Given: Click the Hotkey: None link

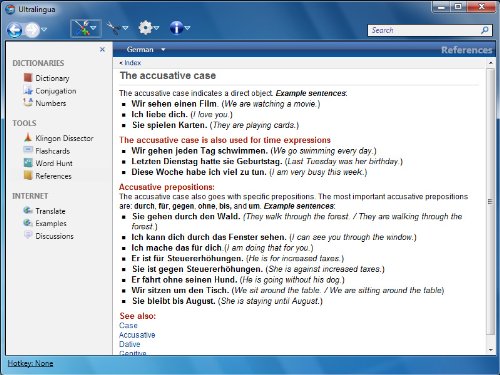Looking at the screenshot, I should (30, 363).
